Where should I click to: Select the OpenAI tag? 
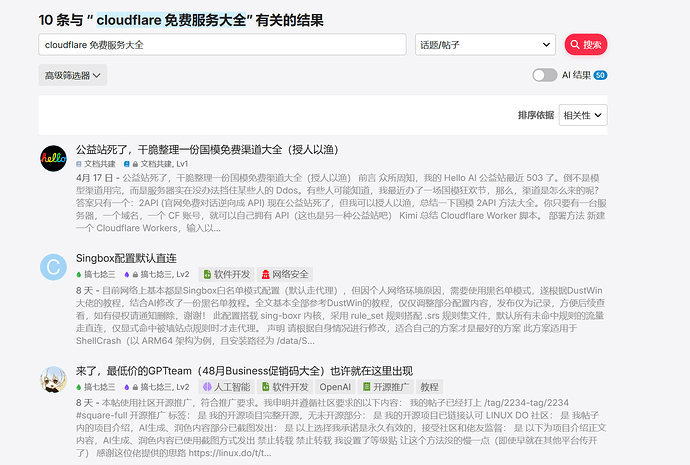335,387
